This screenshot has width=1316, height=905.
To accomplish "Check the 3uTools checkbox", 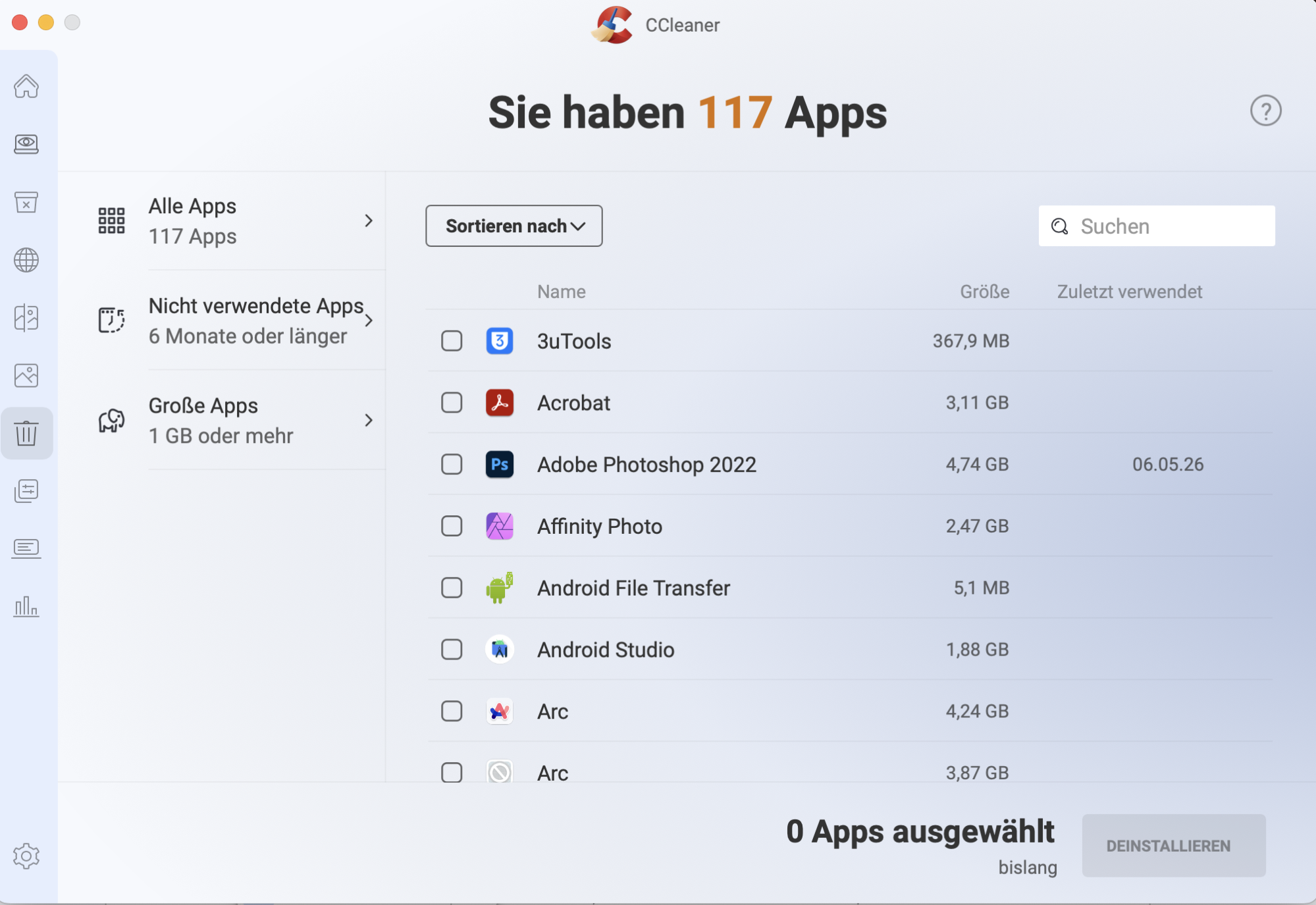I will (x=452, y=341).
